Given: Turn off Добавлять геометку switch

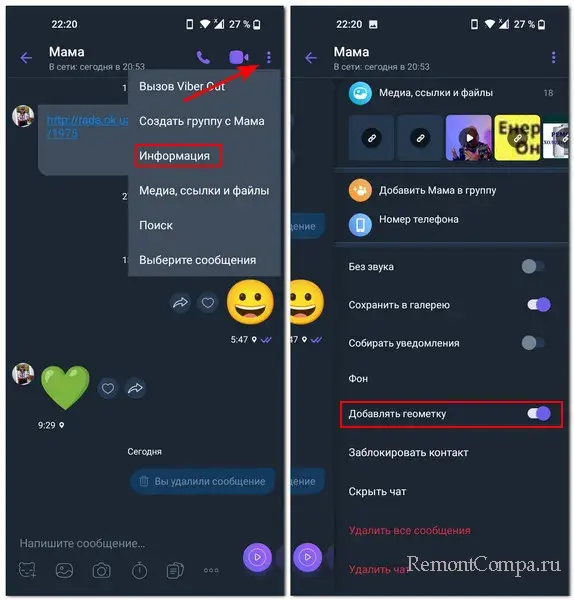Looking at the screenshot, I should (539, 413).
